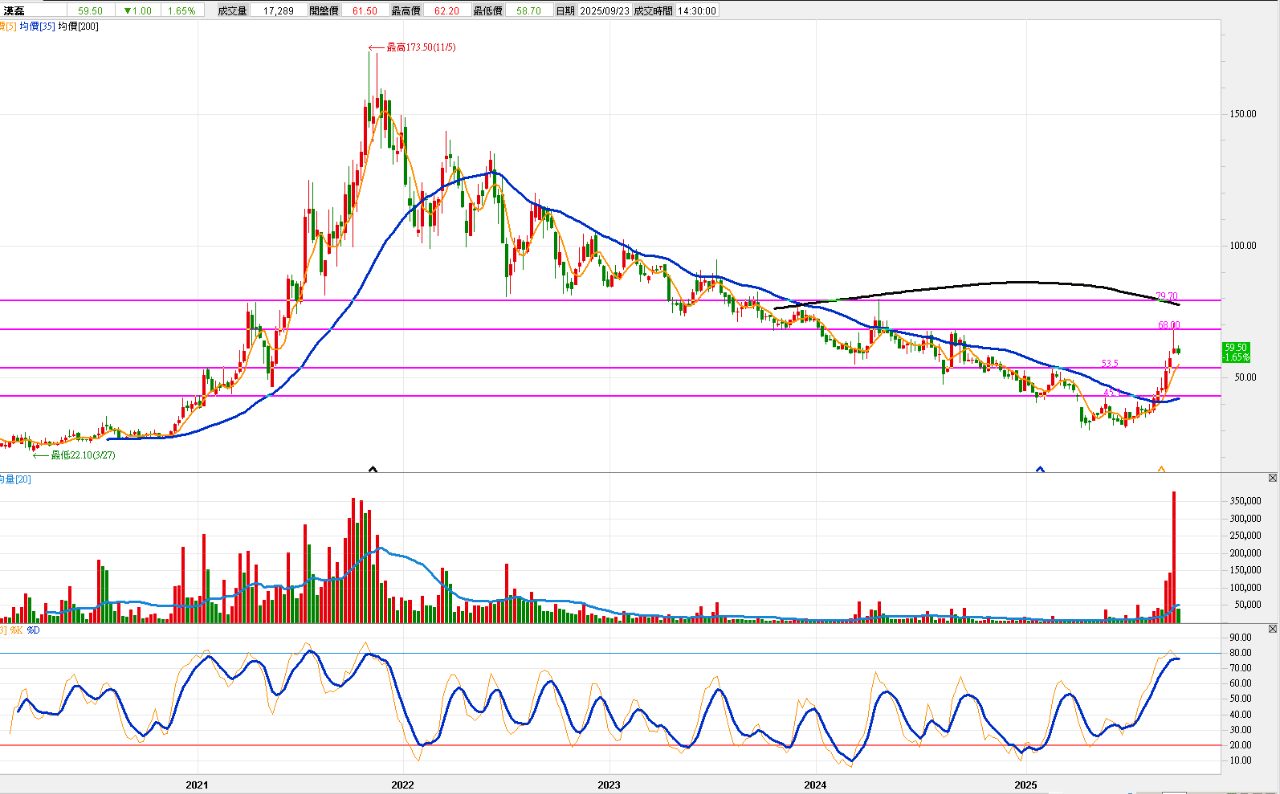The image size is (1280, 794).
Task: Click the orange event marker near the latest candles
Action: pyautogui.click(x=1162, y=468)
